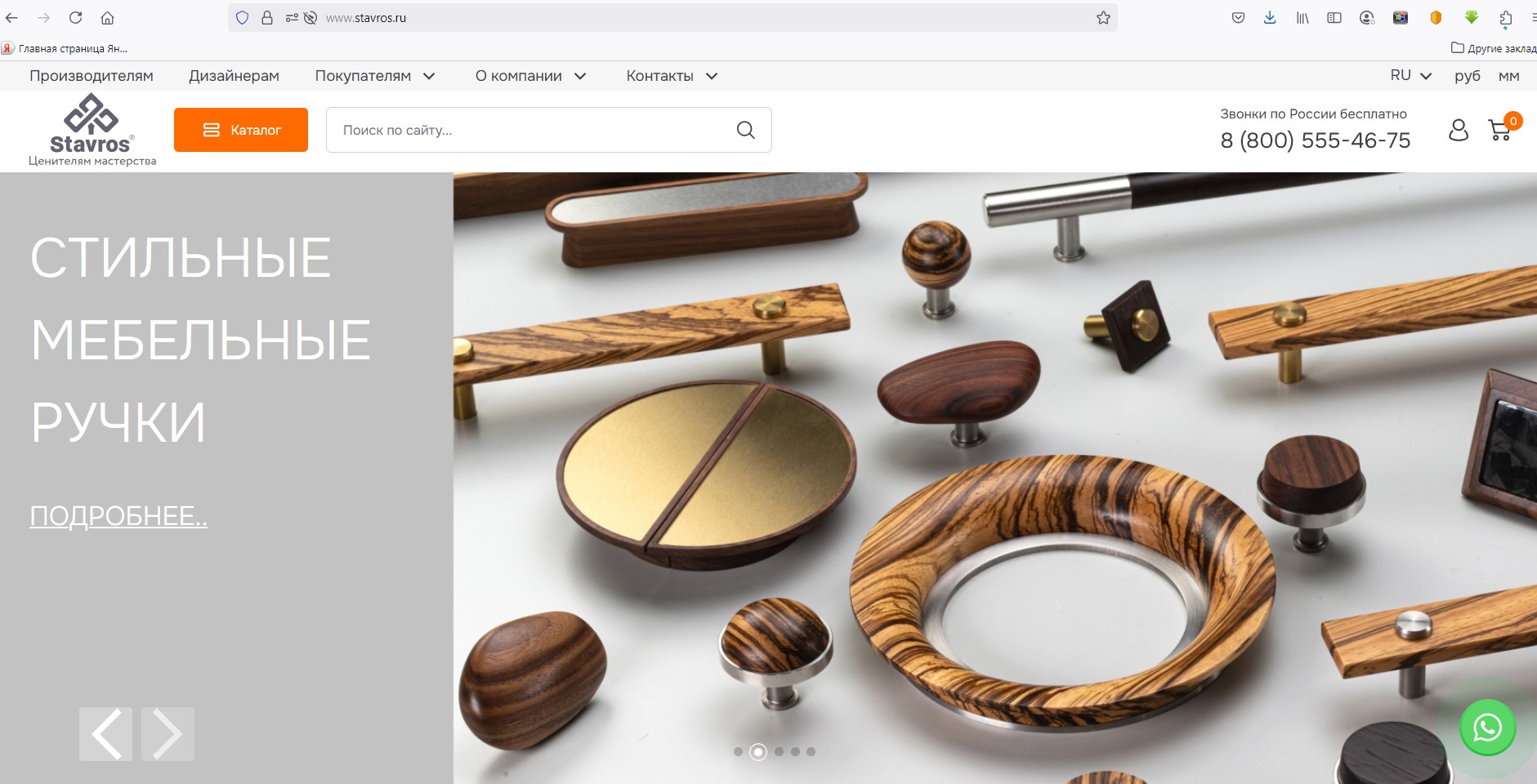Screen dimensions: 1537x784
Task: Click the СТИЛЬНЫЕ МЕБЕЛЬНЫЕ РУЧКИ heading
Action: [200, 340]
